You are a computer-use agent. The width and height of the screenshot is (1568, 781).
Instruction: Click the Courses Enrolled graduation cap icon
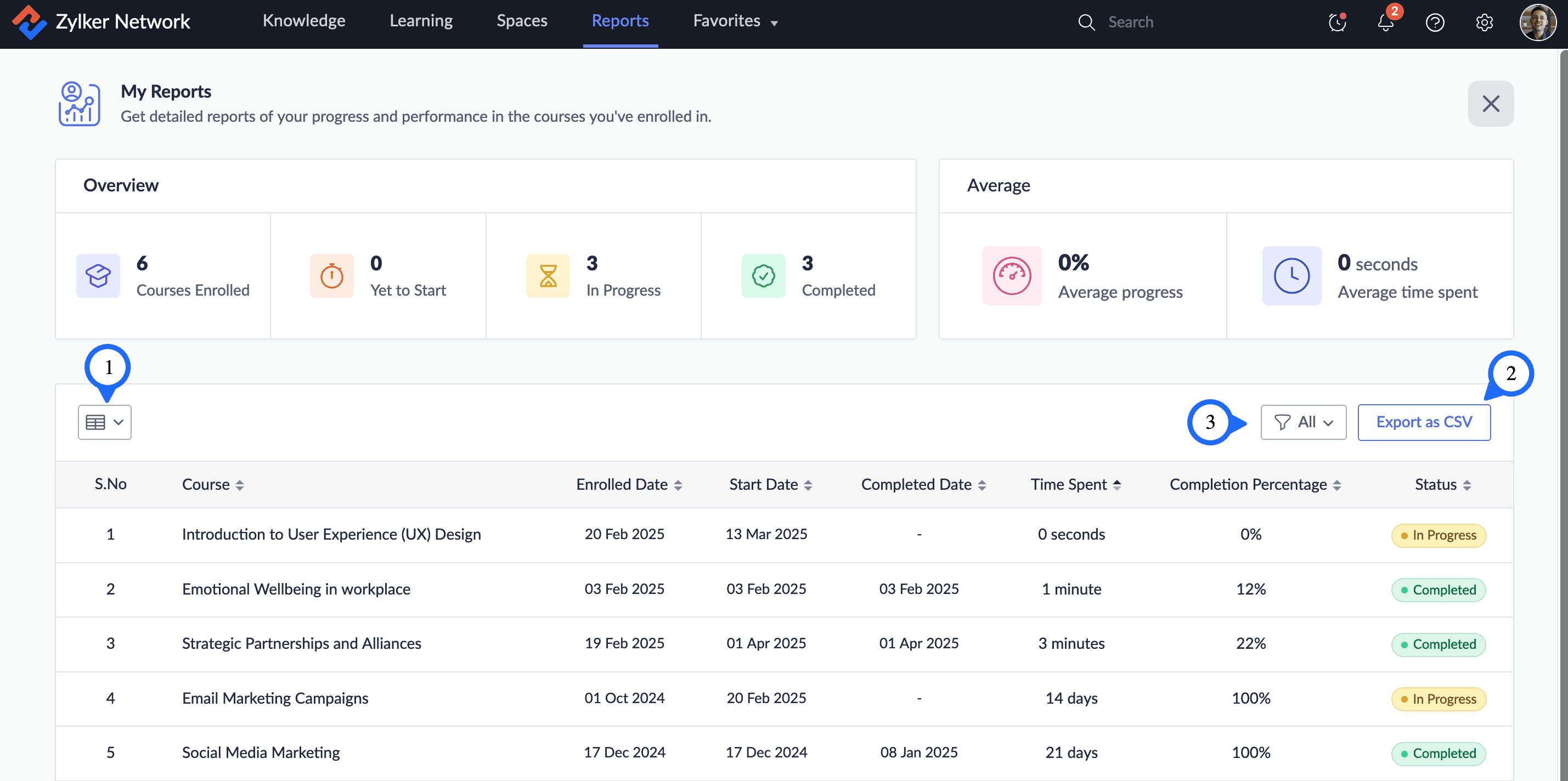pyautogui.click(x=98, y=276)
